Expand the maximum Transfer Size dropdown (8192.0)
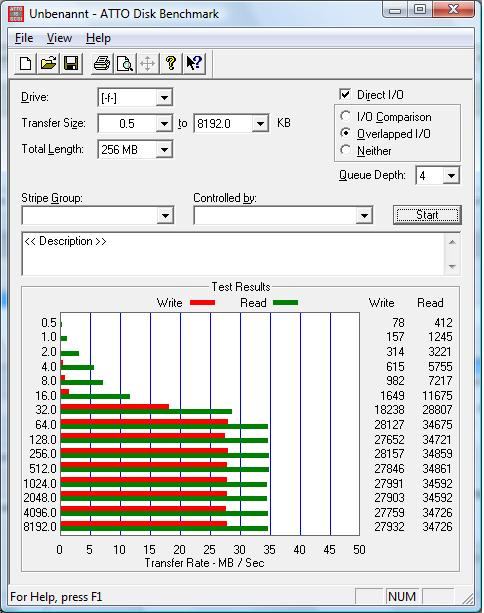Screen dimensions: 484x613 260,124
